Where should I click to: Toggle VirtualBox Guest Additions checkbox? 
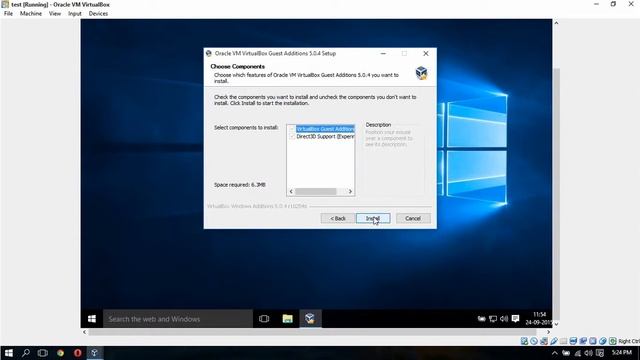(x=291, y=129)
